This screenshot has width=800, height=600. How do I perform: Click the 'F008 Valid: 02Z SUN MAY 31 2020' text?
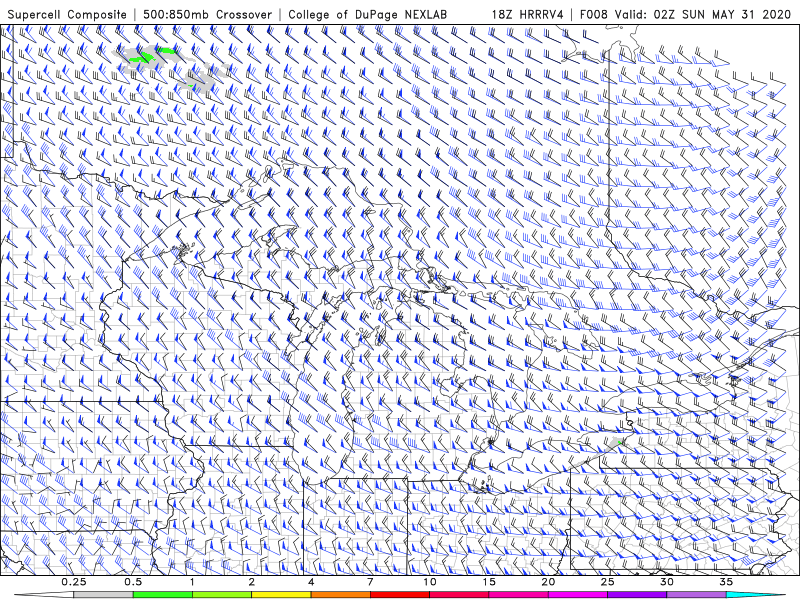click(x=686, y=14)
